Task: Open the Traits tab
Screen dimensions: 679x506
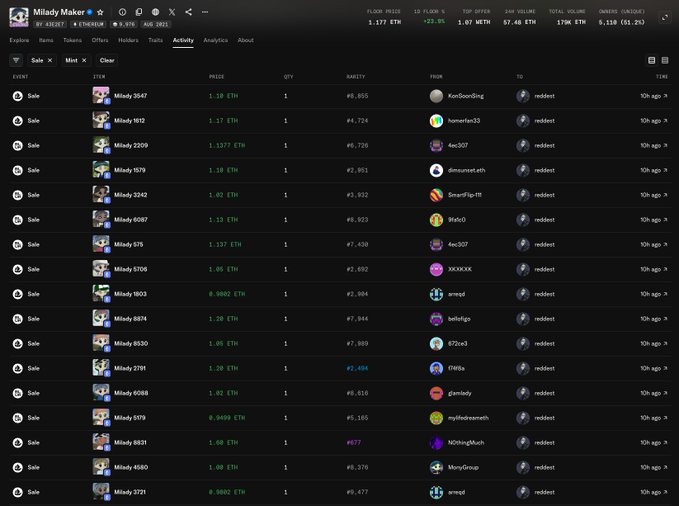Action: [155, 40]
